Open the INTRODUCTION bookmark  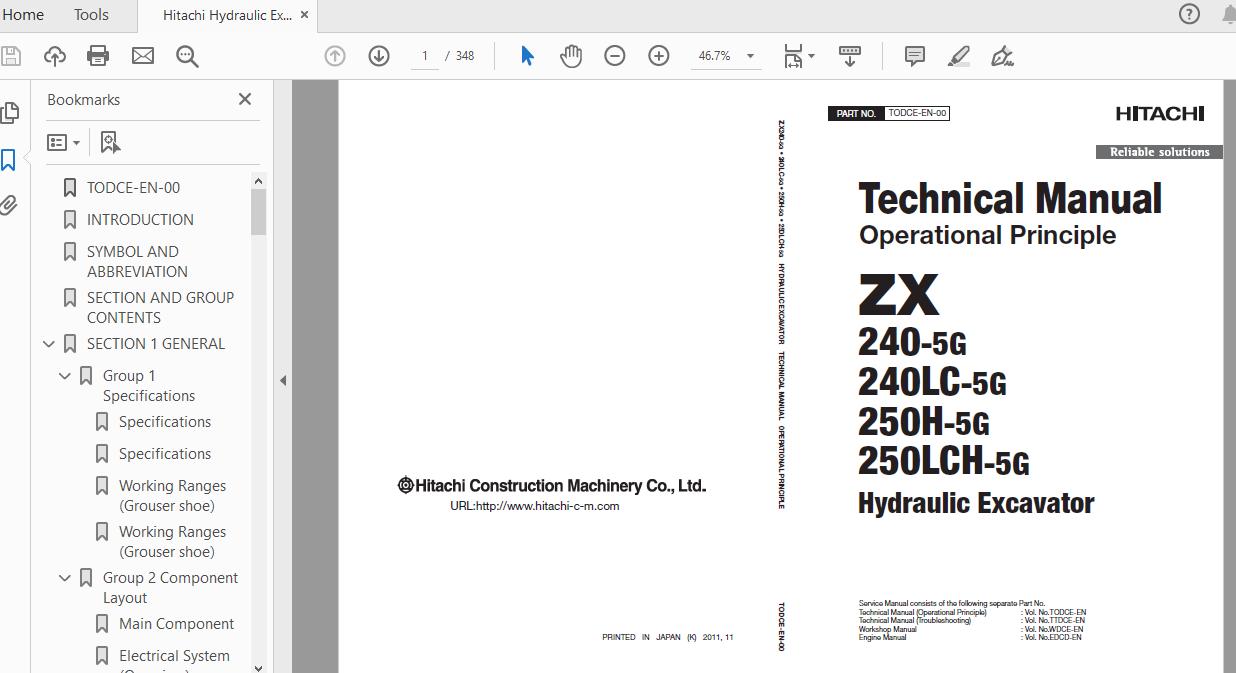[x=140, y=219]
